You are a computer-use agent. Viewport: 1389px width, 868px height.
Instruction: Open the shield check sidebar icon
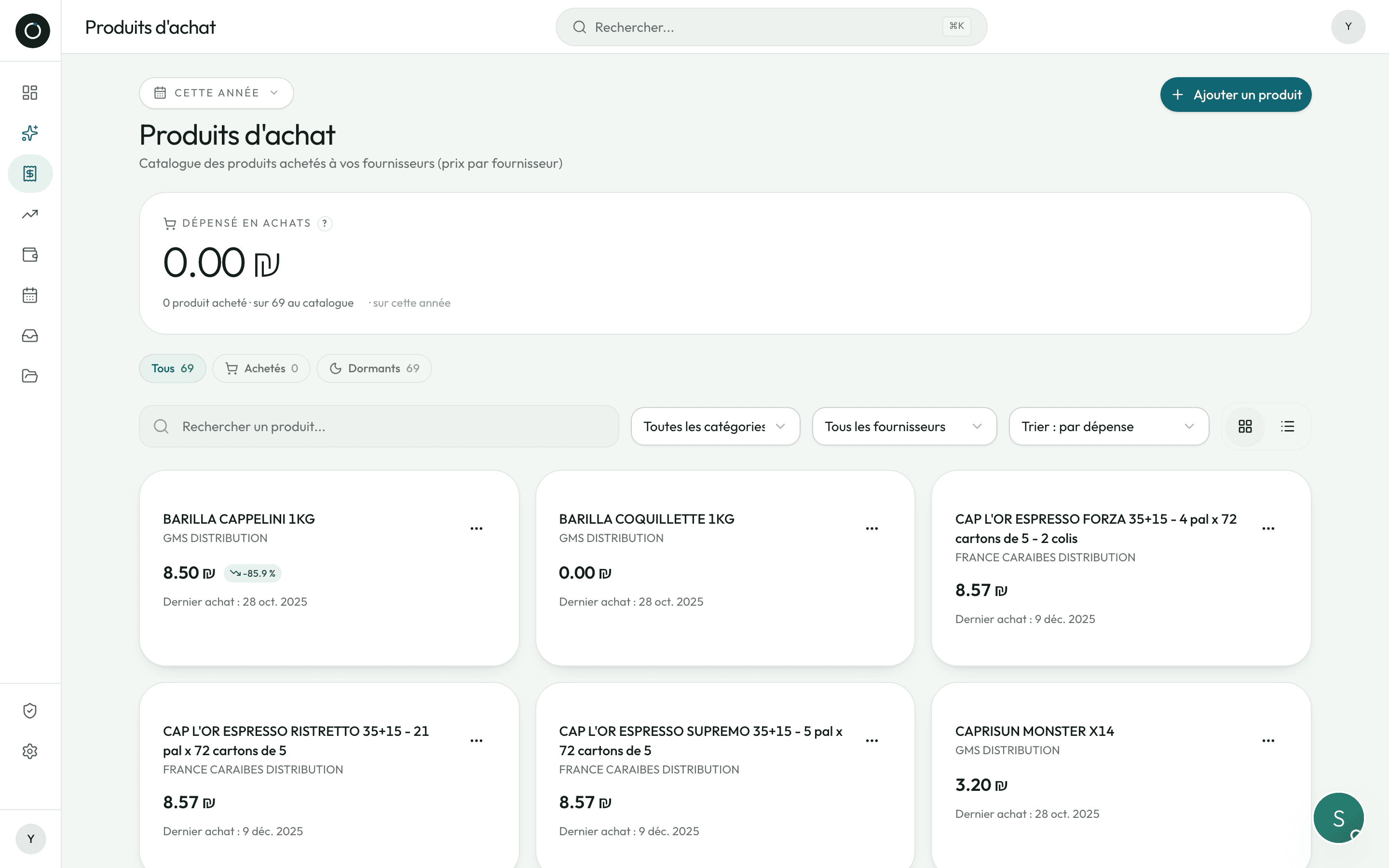pos(30,711)
